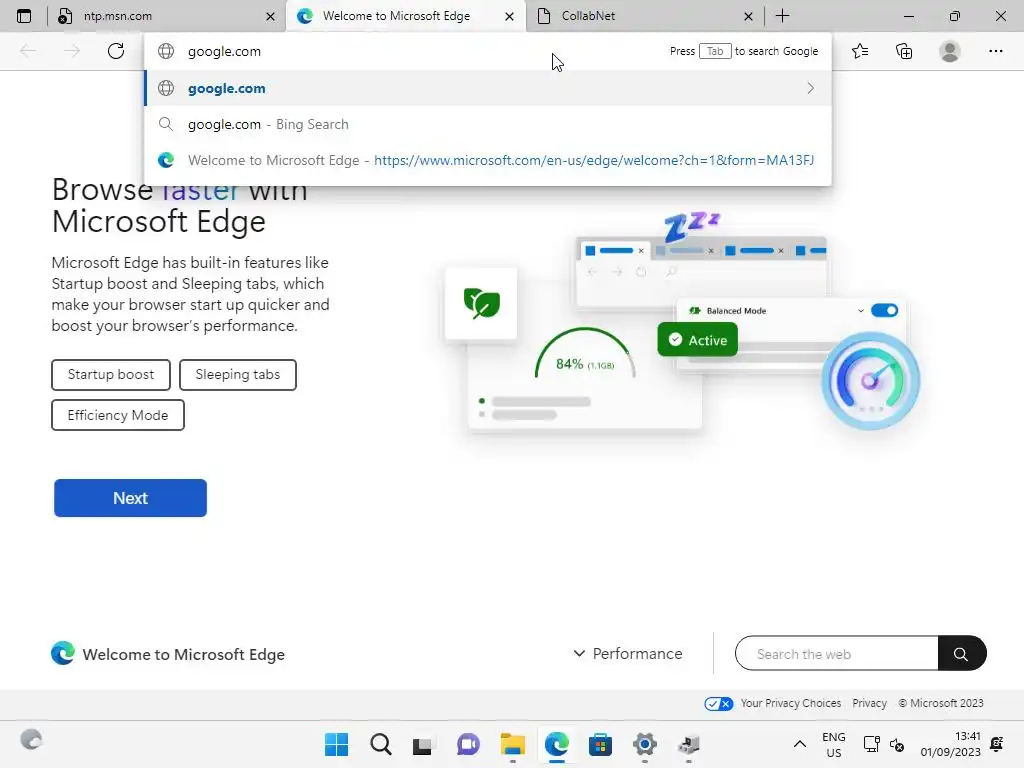The height and width of the screenshot is (768, 1024).
Task: Click the blue Next button
Action: point(131,498)
